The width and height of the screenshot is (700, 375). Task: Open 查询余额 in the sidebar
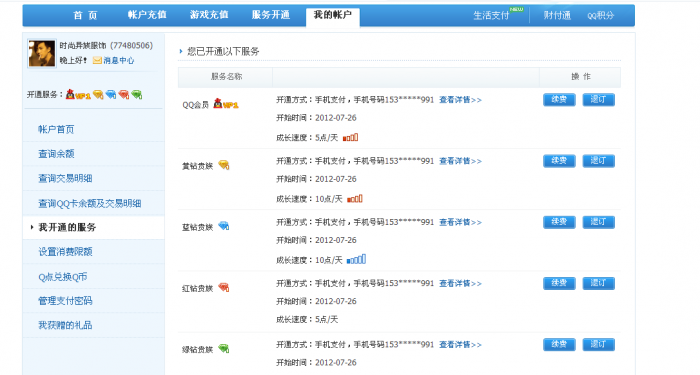(56, 154)
